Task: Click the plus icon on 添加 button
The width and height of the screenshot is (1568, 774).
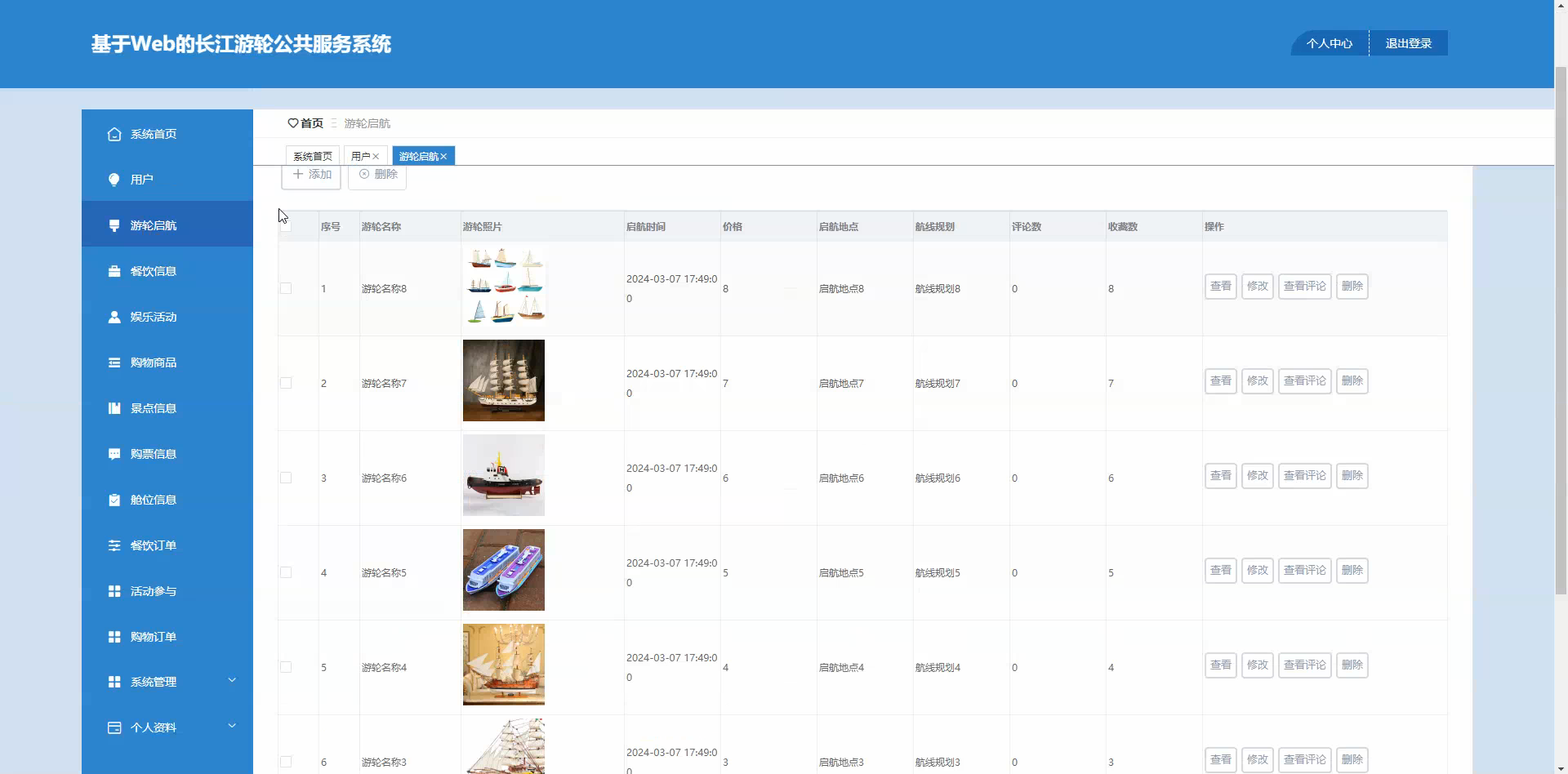Action: point(298,174)
